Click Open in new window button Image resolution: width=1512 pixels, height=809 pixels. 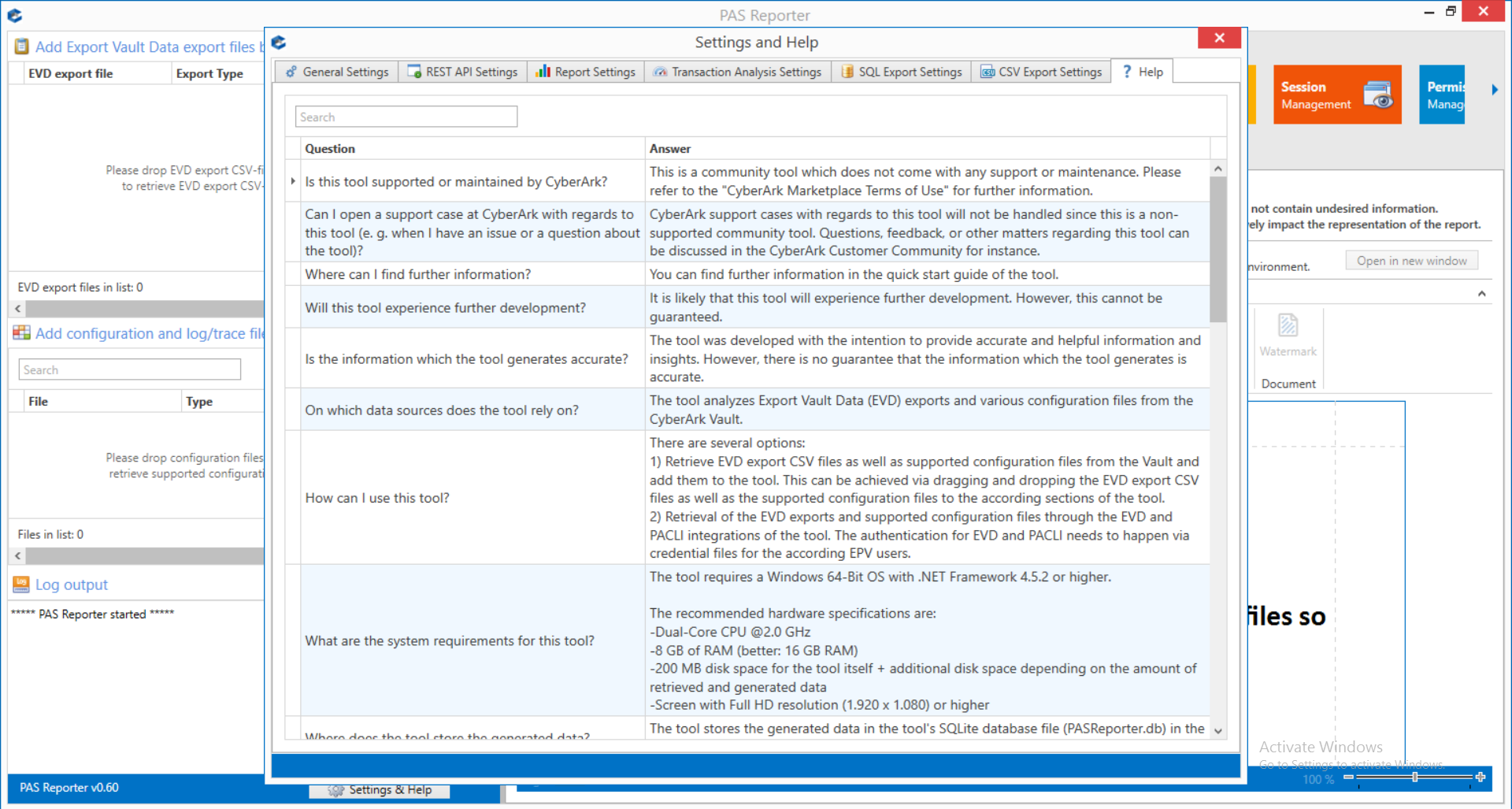pos(1411,261)
